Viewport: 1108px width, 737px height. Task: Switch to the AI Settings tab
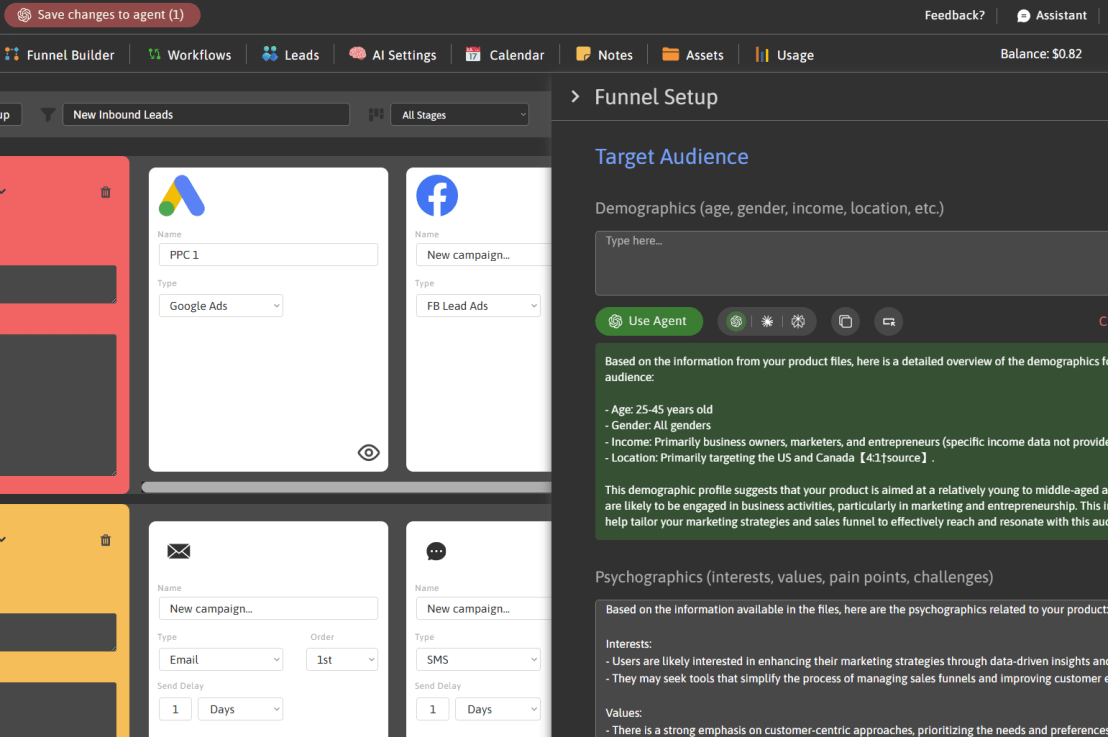click(392, 55)
